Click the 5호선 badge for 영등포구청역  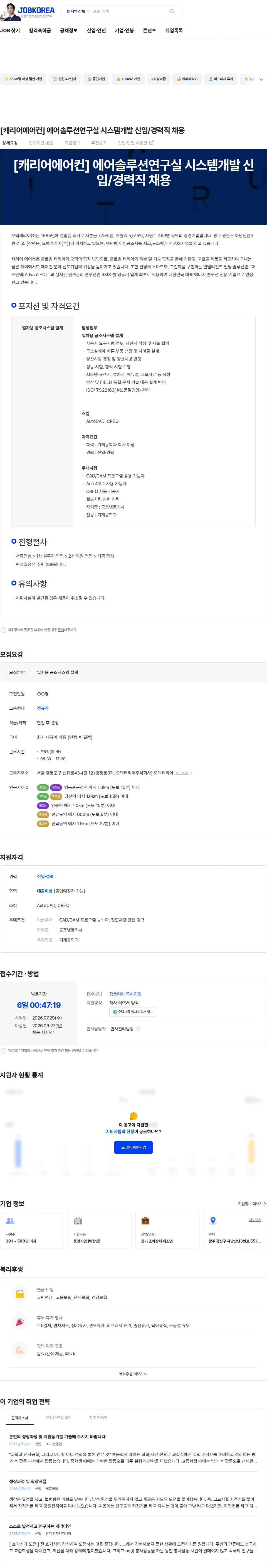56,788
